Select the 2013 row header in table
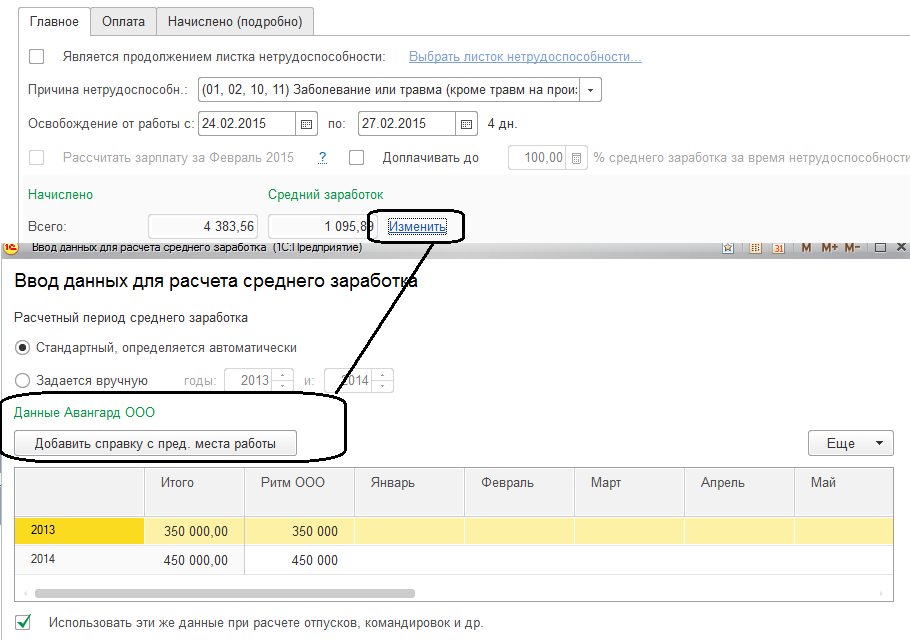 coord(80,530)
